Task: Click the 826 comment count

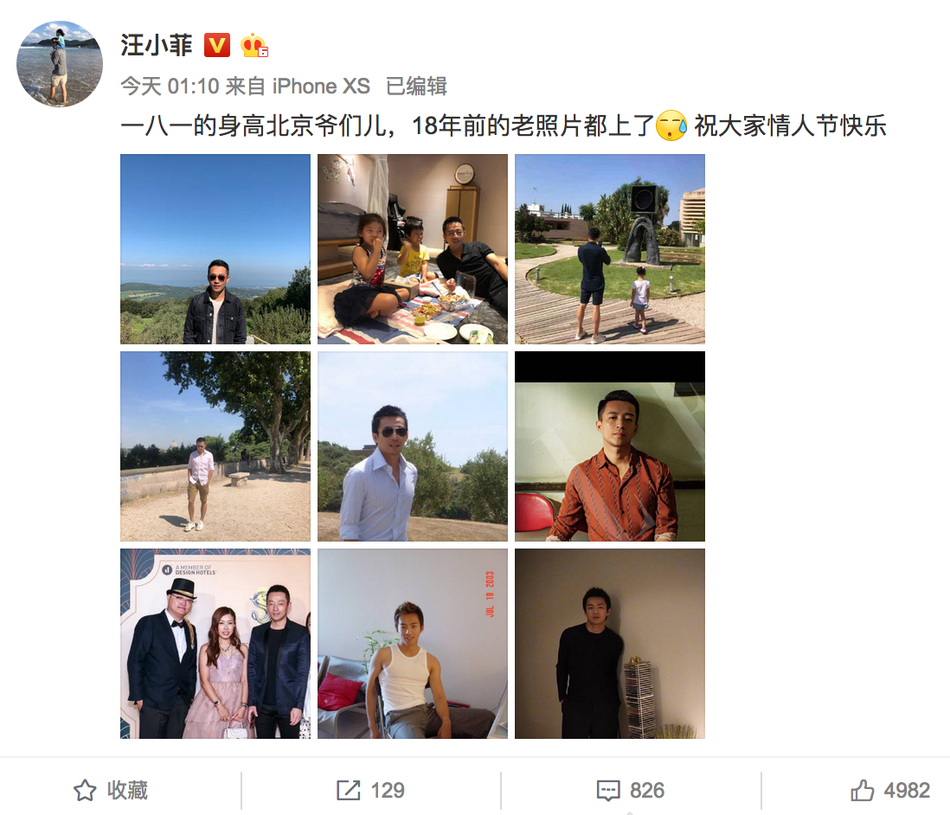Action: pyautogui.click(x=647, y=790)
